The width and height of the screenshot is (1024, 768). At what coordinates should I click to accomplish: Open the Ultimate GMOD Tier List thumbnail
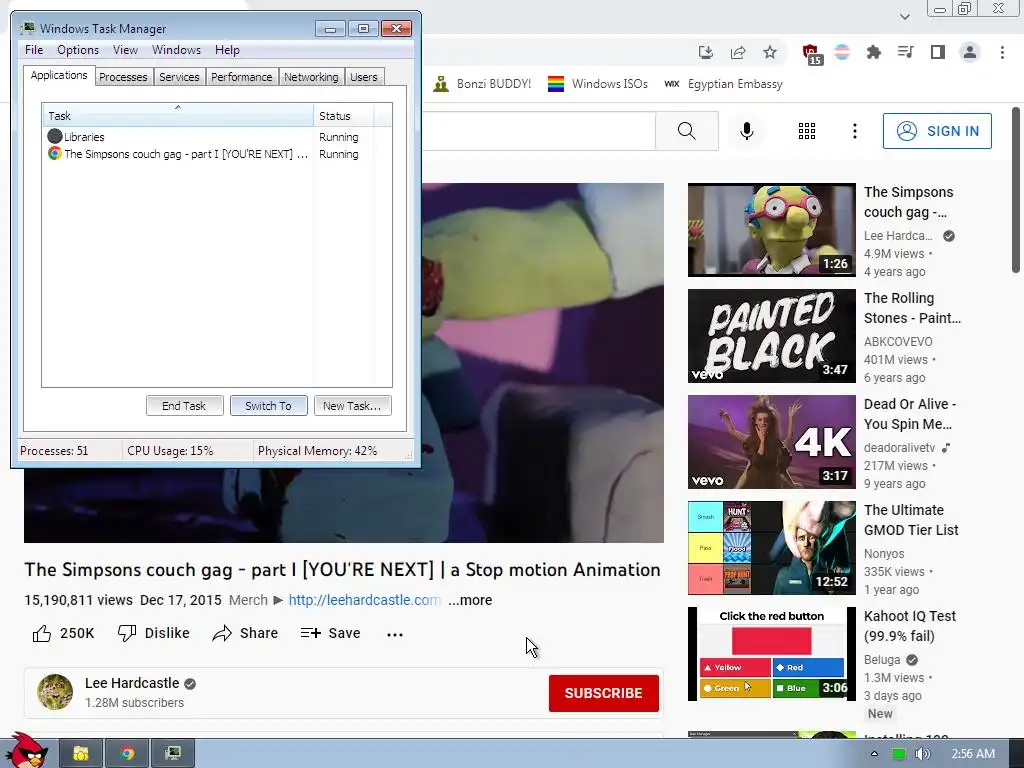[771, 548]
